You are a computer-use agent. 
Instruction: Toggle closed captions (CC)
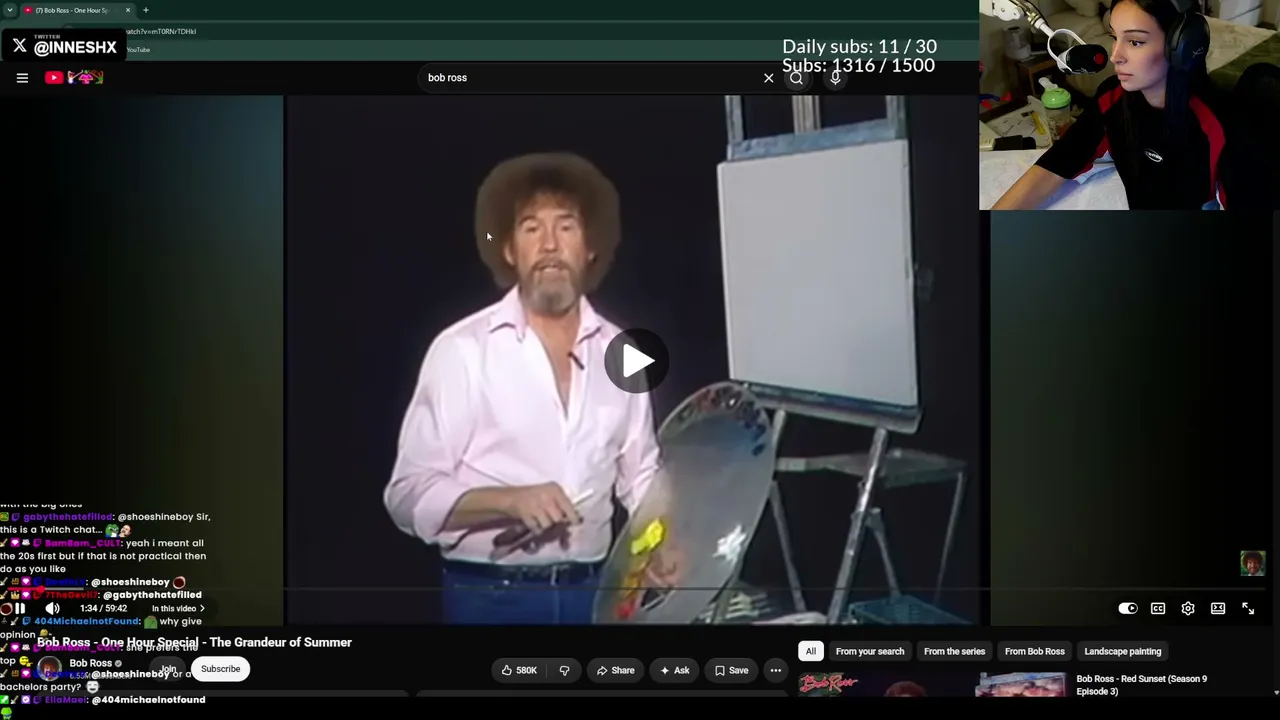coord(1158,608)
